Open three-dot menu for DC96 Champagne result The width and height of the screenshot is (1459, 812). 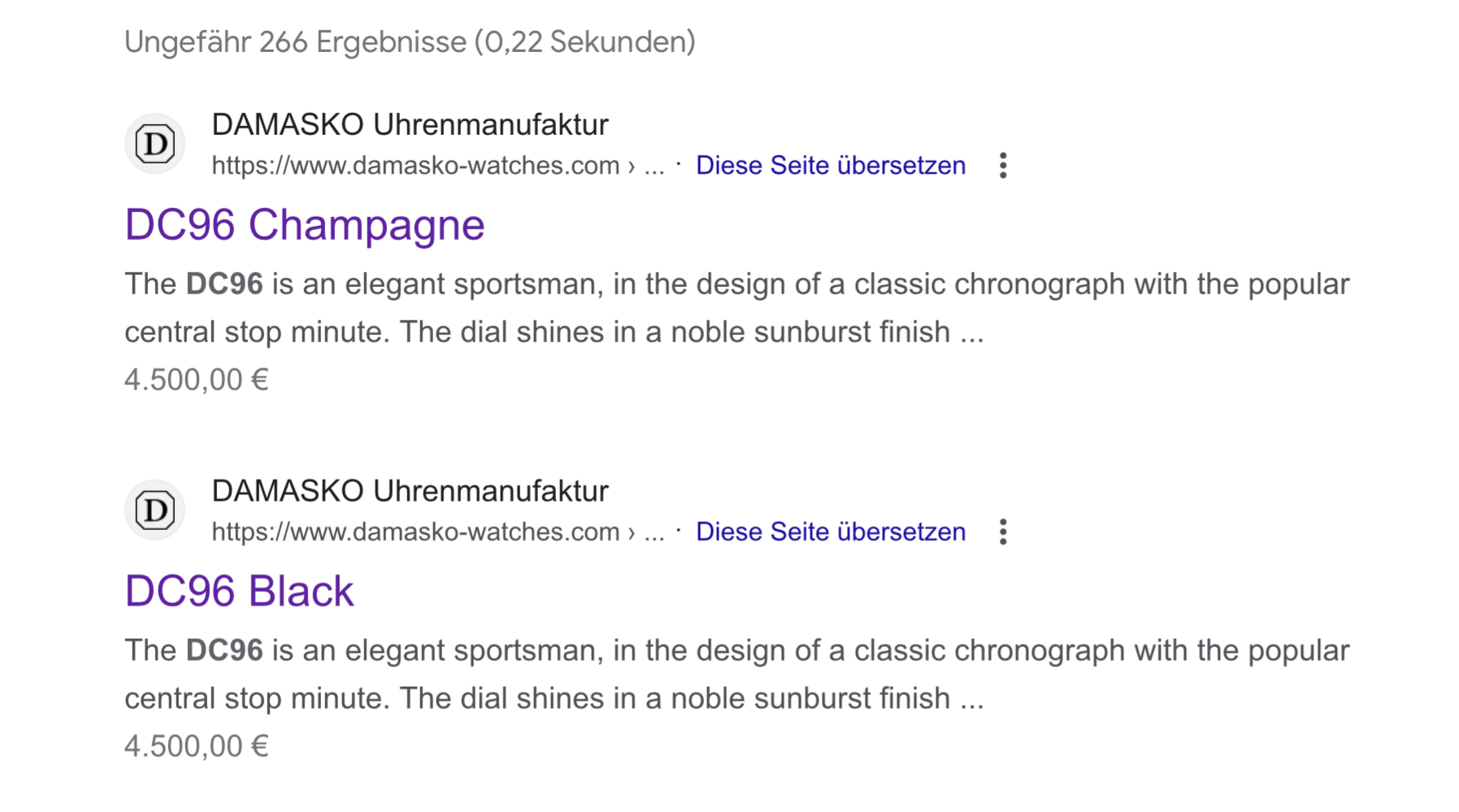point(1003,166)
